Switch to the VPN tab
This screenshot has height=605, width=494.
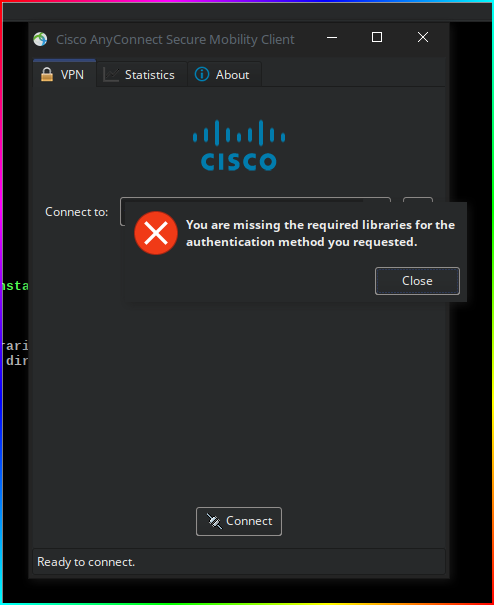(64, 73)
